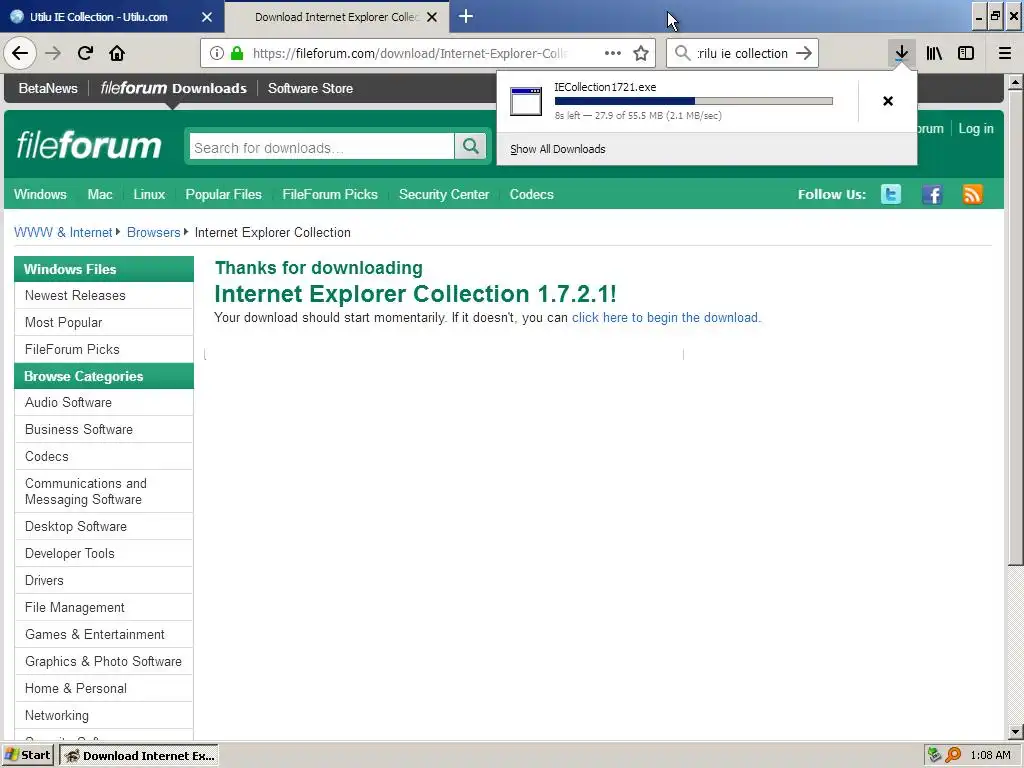The image size is (1024, 768).
Task: Show sidebars toolbar button
Action: [966, 54]
